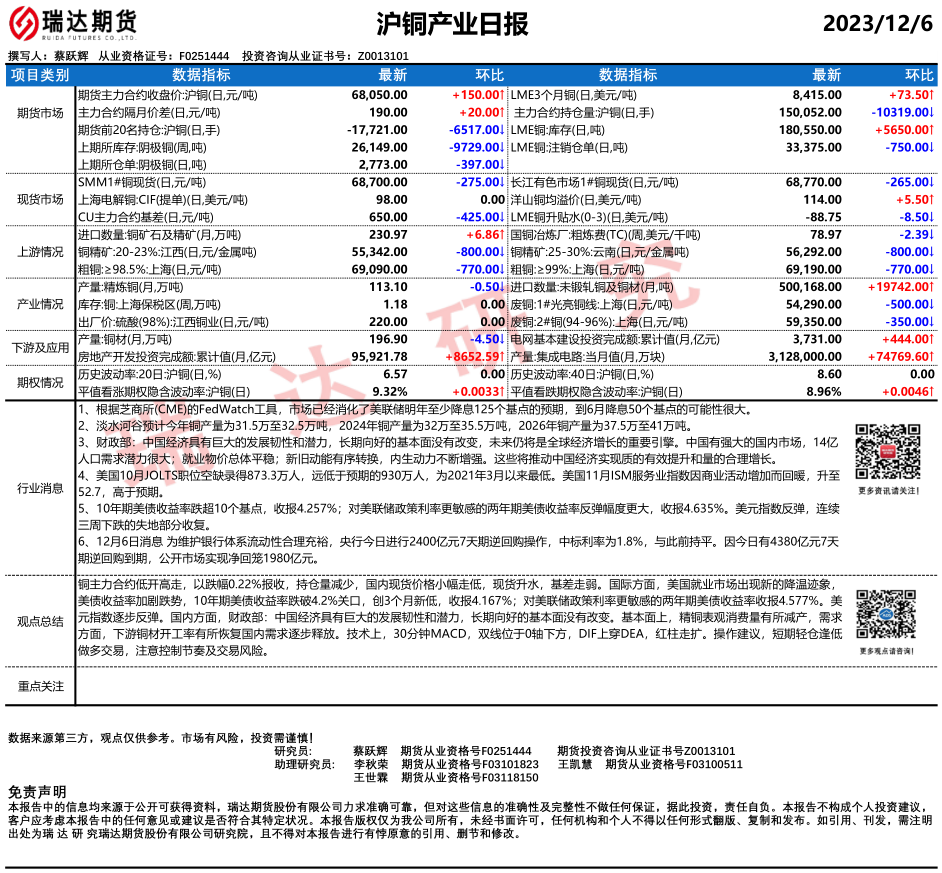Click the 期权情况 category cell
Image resolution: width=942 pixels, height=873 pixels.
point(40,382)
